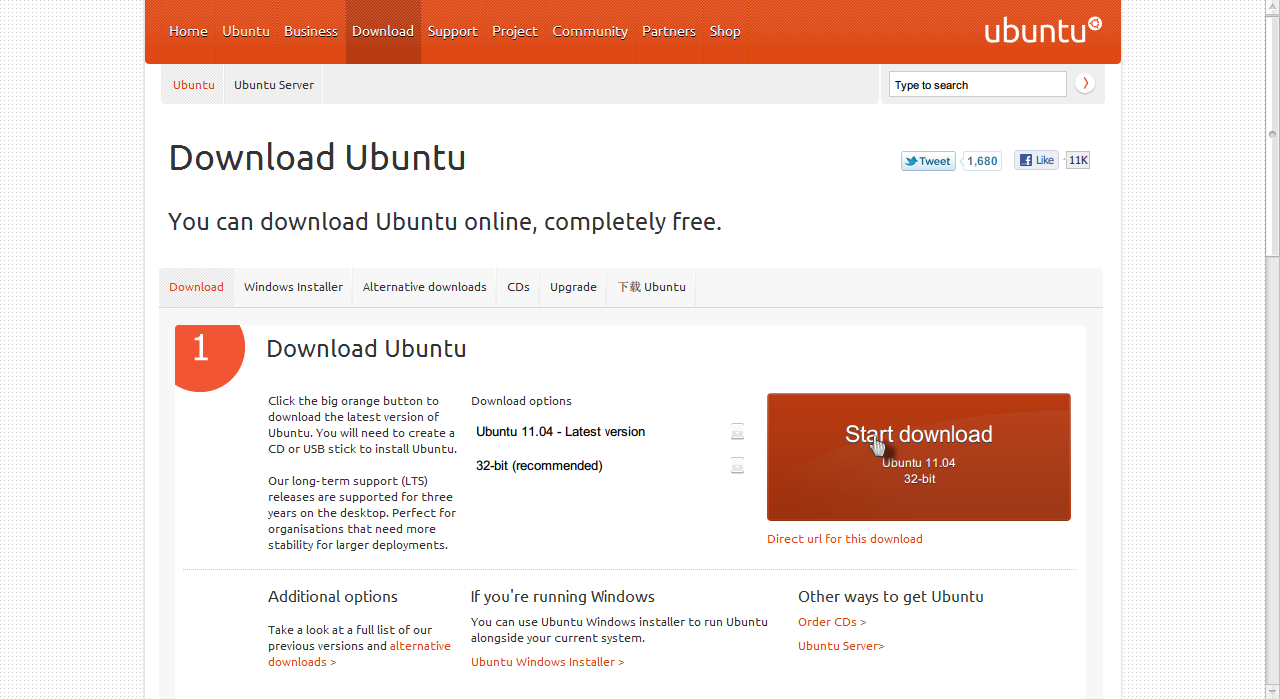Open the CDs tab

(518, 287)
